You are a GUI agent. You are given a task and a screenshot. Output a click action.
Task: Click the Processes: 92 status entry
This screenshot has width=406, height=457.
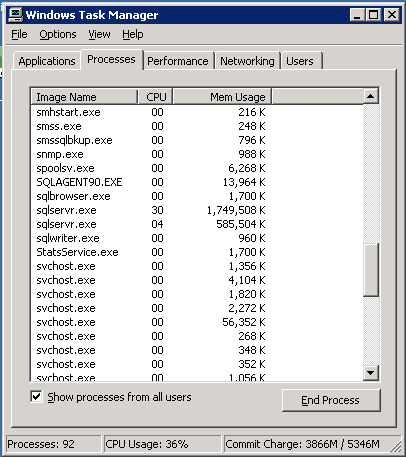(53, 444)
